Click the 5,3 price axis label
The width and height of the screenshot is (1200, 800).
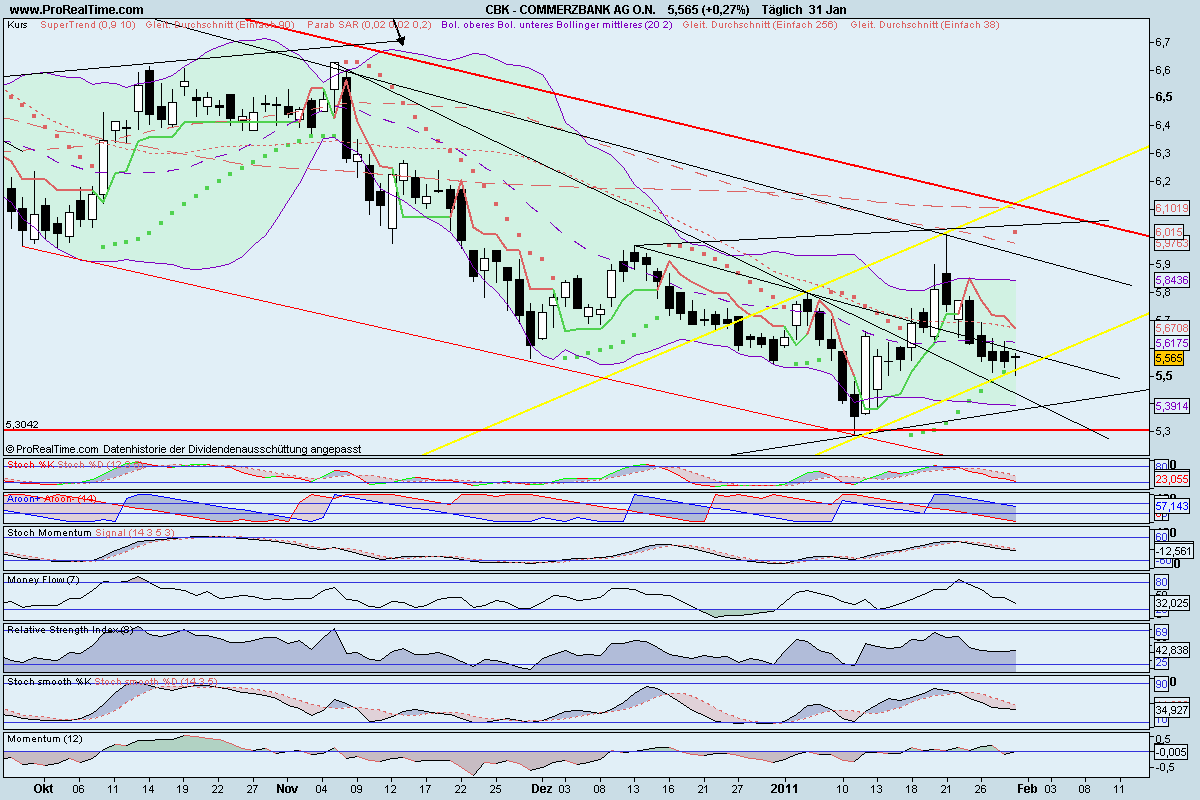click(x=1163, y=432)
